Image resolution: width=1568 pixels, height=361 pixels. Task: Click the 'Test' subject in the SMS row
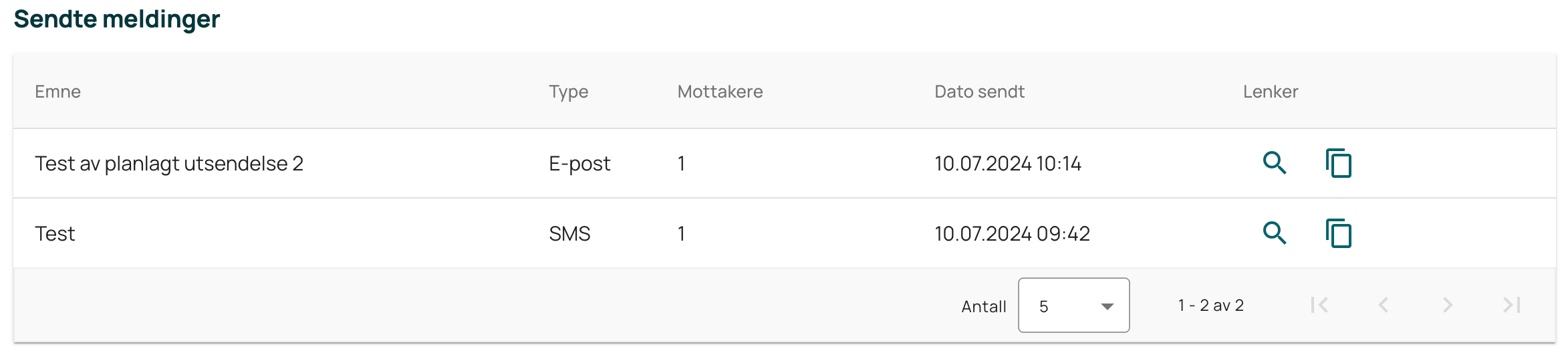[55, 234]
